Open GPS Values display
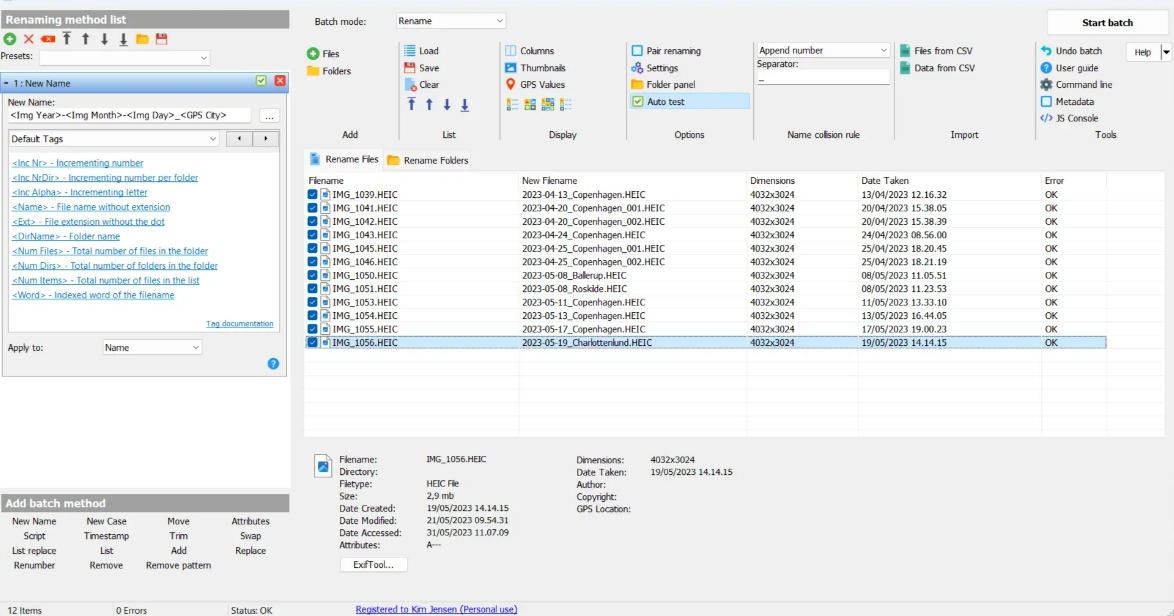Viewport: 1174px width, 616px height. pos(535,85)
